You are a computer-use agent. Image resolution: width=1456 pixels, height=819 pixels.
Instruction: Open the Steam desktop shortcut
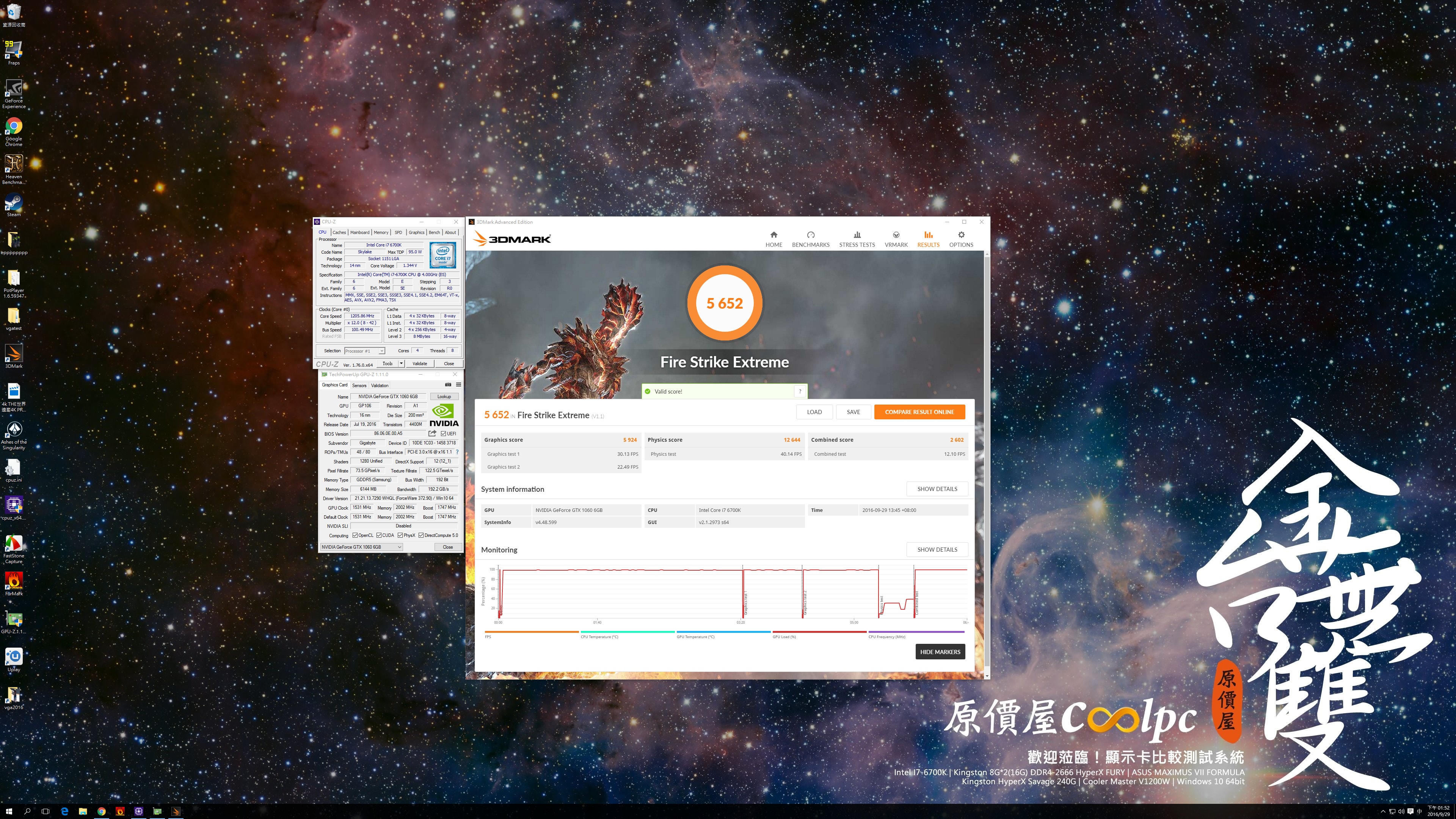[x=14, y=205]
